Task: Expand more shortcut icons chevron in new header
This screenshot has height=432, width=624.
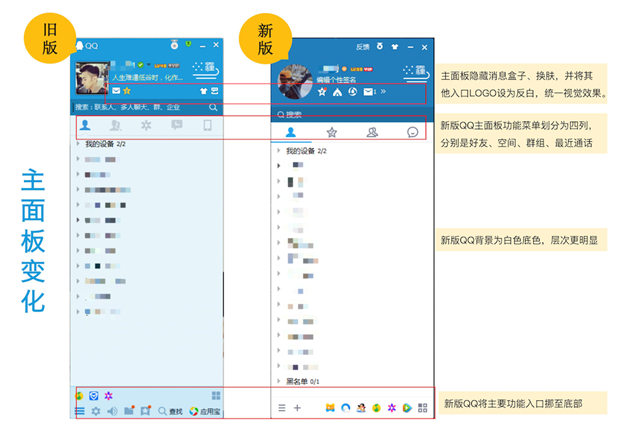Action: coord(383,91)
